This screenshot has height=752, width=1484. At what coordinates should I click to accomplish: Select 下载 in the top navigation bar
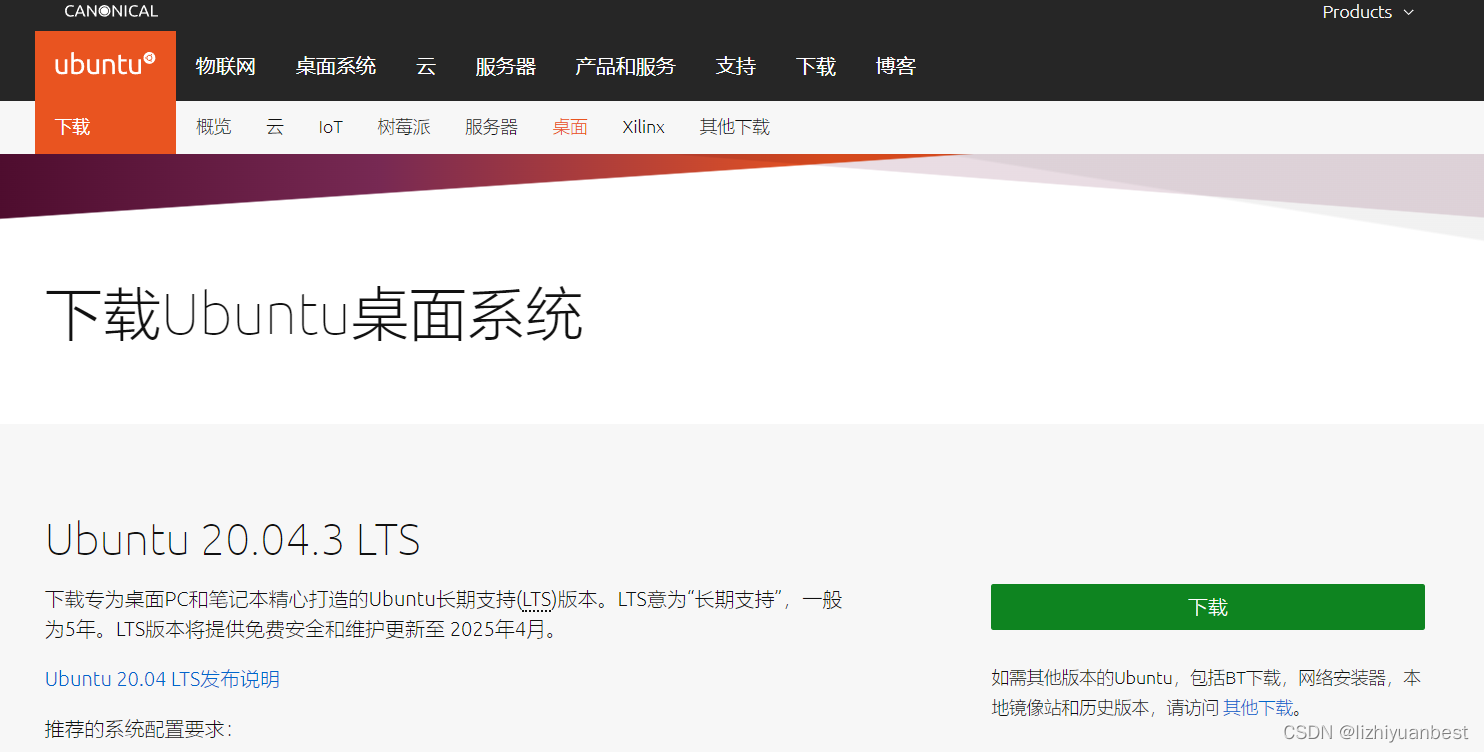816,66
